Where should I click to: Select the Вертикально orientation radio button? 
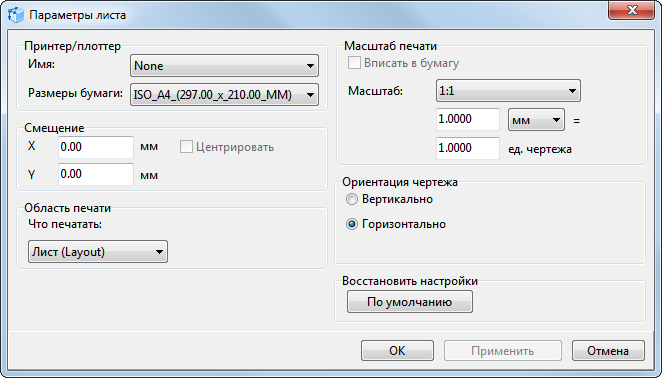click(352, 199)
